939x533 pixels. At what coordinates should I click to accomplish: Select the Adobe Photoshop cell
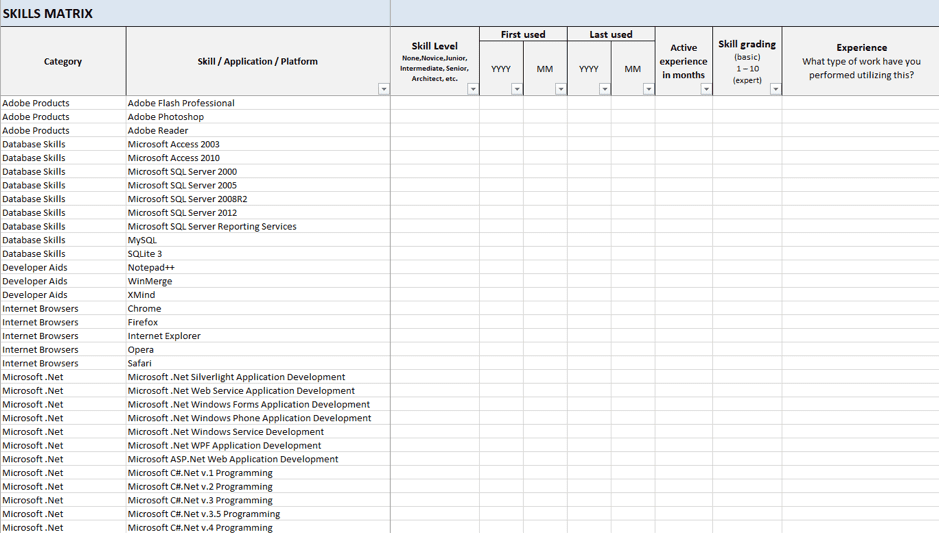(258, 117)
